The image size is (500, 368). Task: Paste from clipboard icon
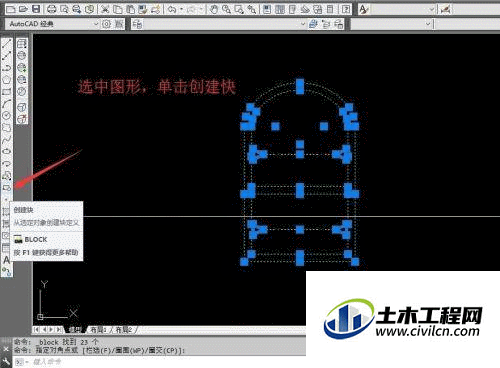tap(130, 9)
